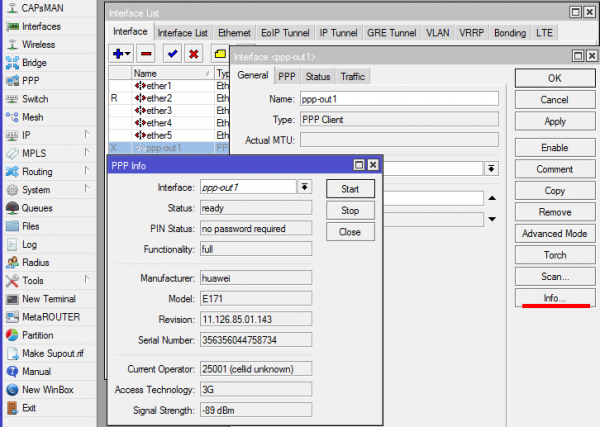
Task: Switch to the Status tab
Action: coord(318,77)
